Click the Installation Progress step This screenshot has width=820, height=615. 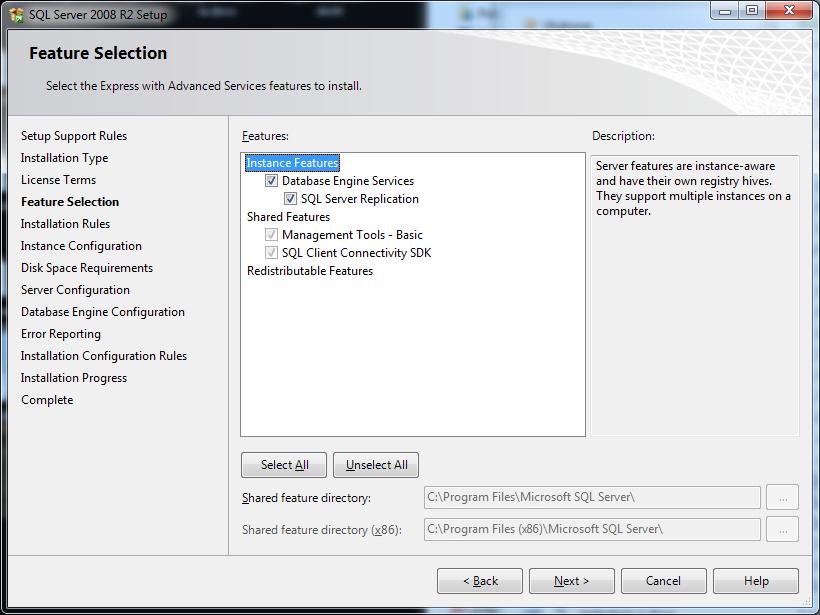tap(74, 378)
